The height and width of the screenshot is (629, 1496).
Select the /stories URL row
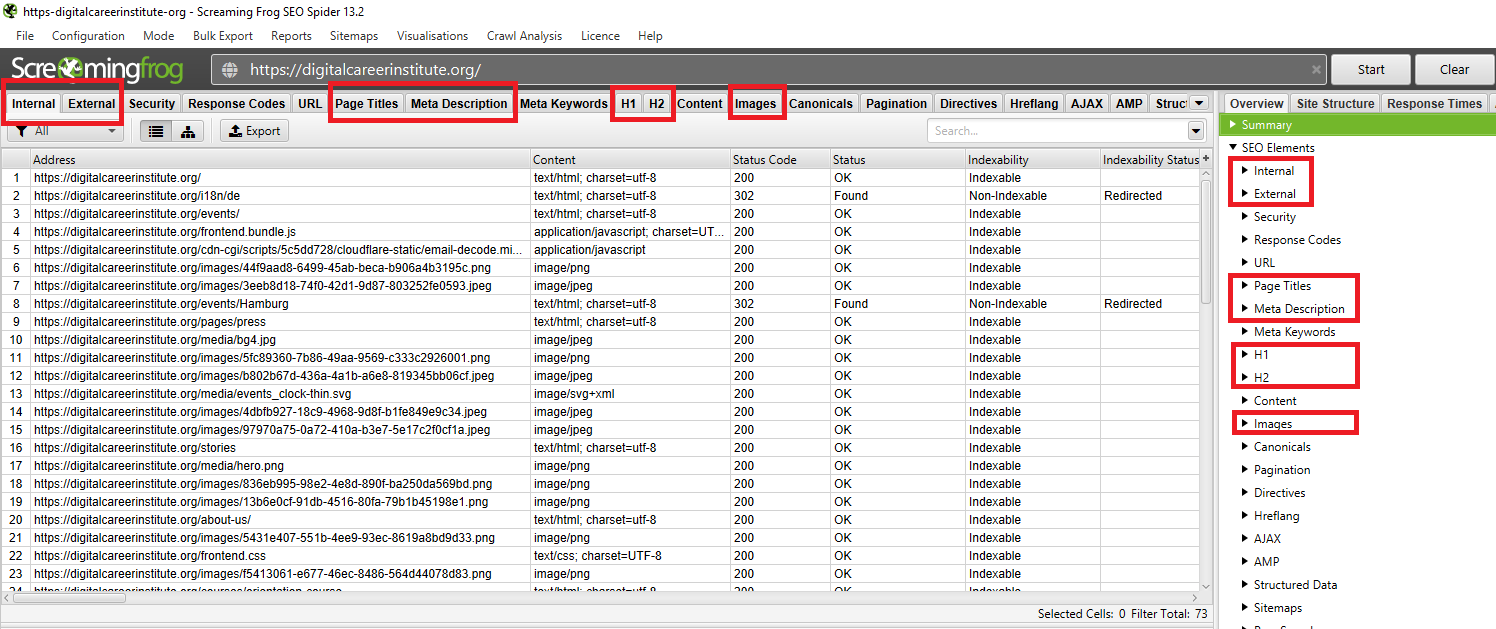pyautogui.click(x=600, y=448)
